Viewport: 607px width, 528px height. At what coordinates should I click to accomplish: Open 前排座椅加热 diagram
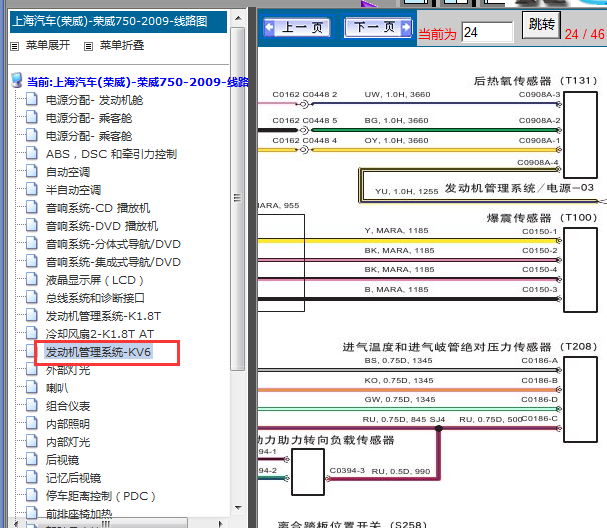pos(79,514)
